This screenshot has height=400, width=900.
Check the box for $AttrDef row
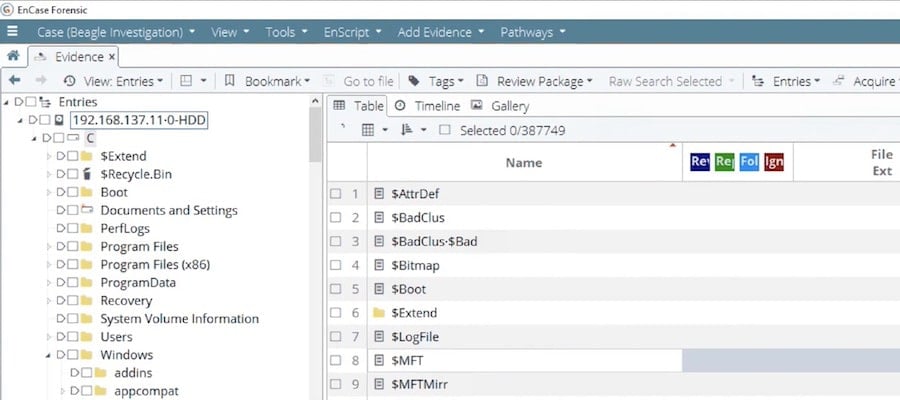(336, 194)
